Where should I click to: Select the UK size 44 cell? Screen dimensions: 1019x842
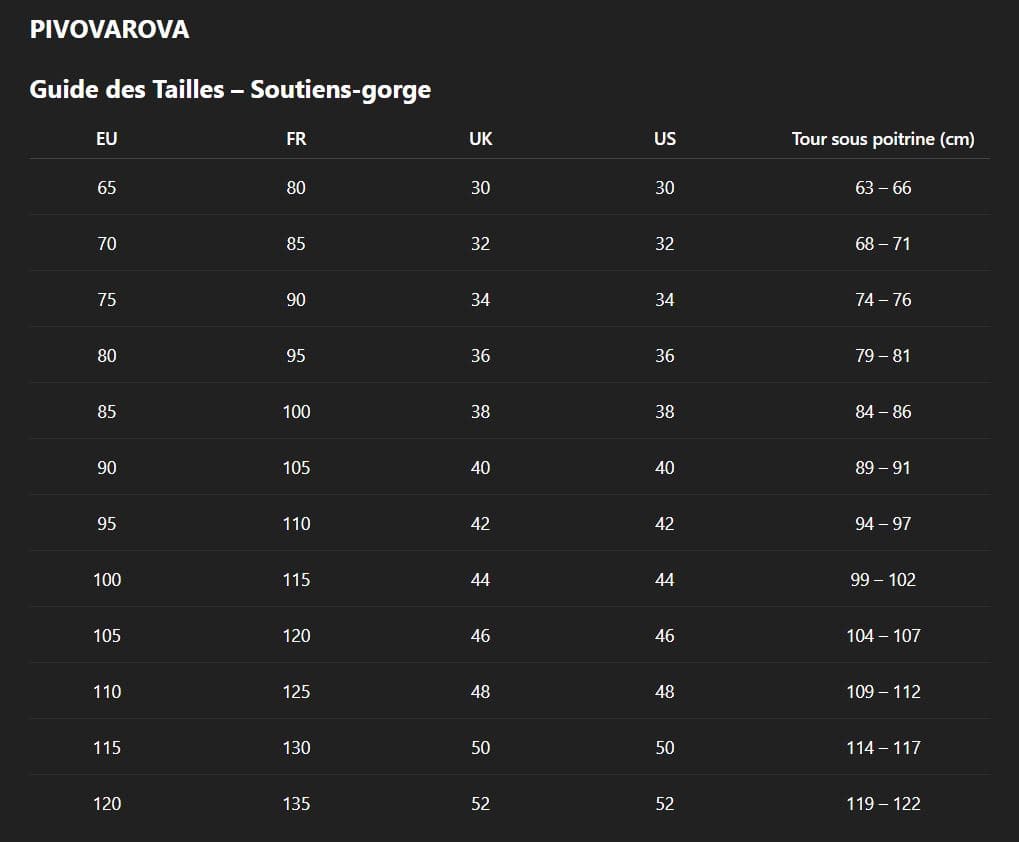(480, 580)
